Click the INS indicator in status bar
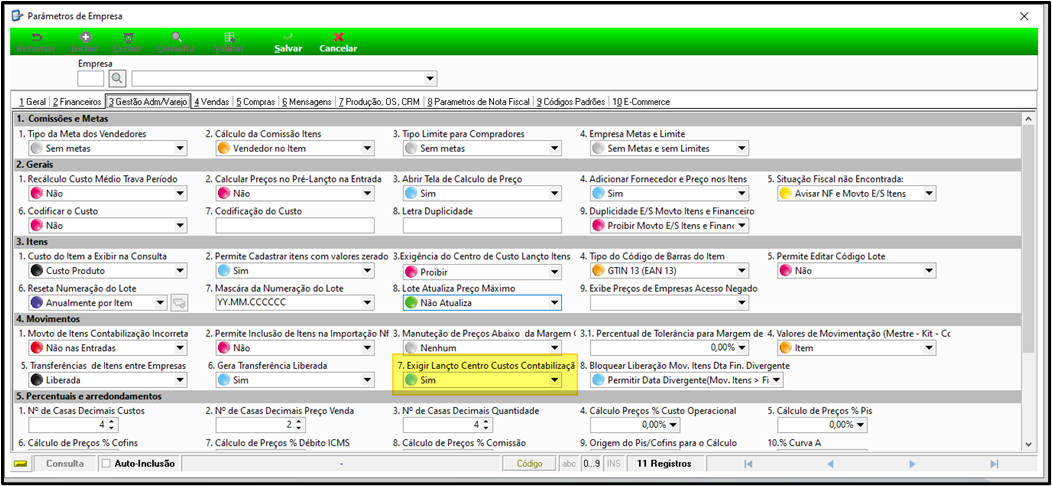1052x486 pixels. (613, 464)
